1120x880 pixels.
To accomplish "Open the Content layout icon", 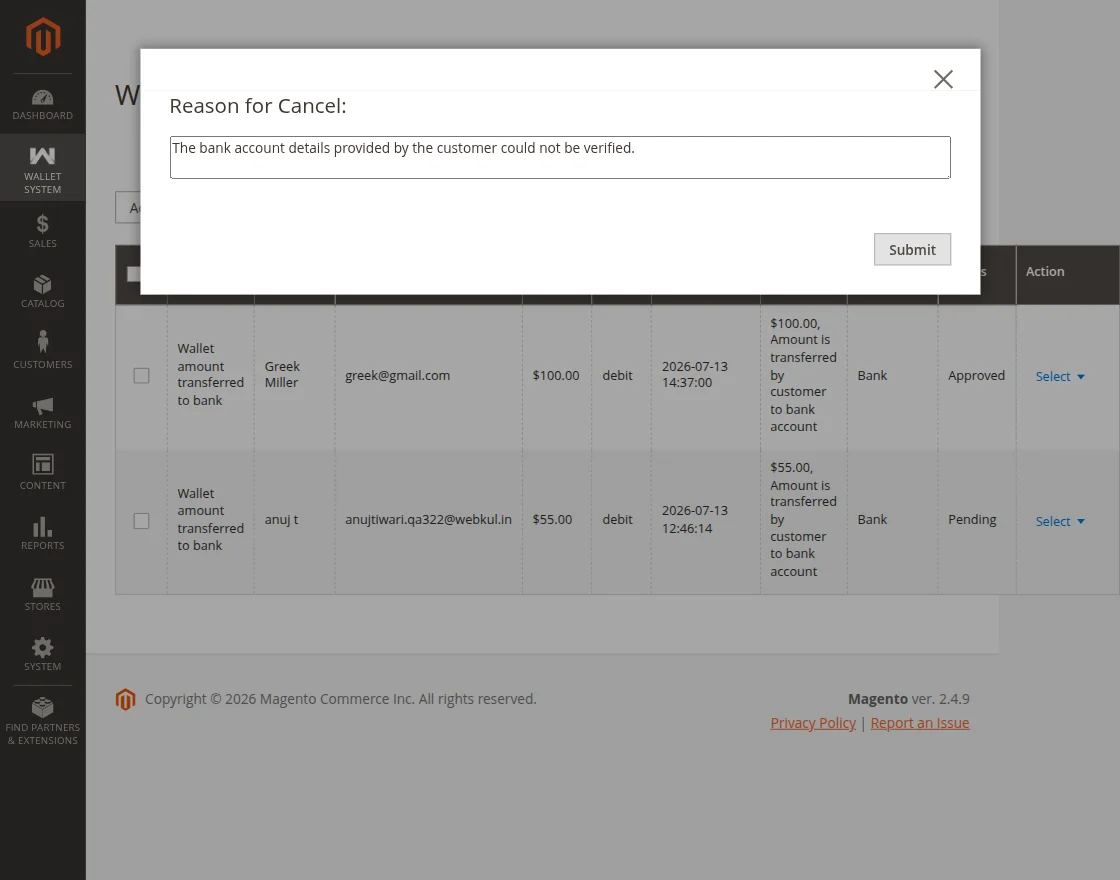I will [42, 464].
